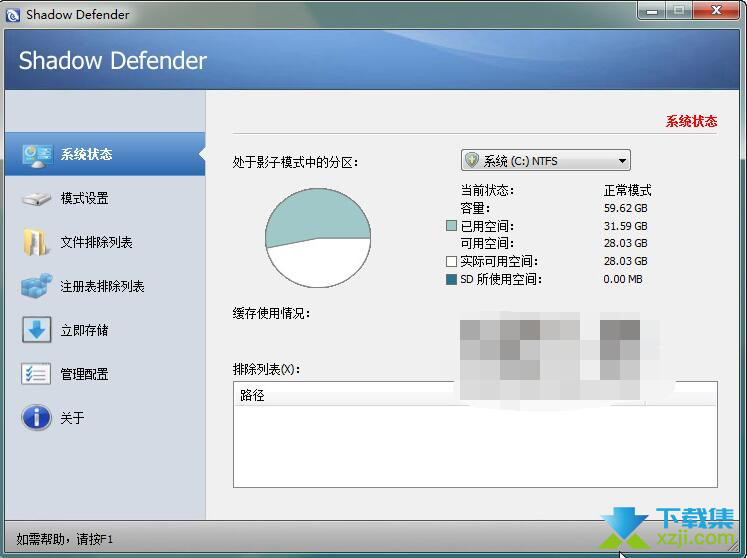Click the 已用空间 teal color swatch
747x558 pixels.
click(x=451, y=225)
